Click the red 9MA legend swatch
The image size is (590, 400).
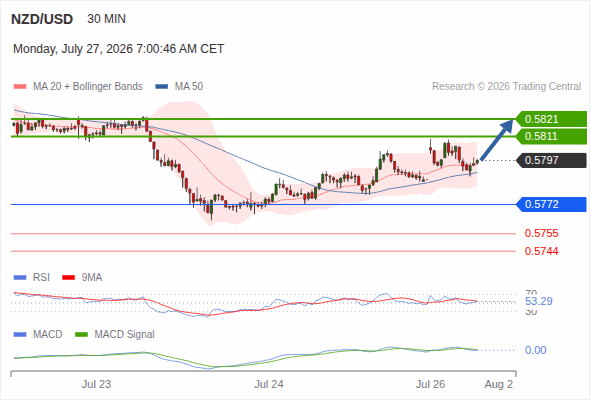coord(68,278)
